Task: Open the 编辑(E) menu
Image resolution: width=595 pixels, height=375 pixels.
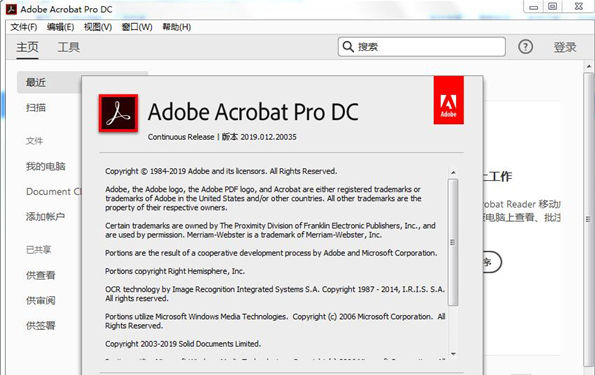Action: click(60, 27)
